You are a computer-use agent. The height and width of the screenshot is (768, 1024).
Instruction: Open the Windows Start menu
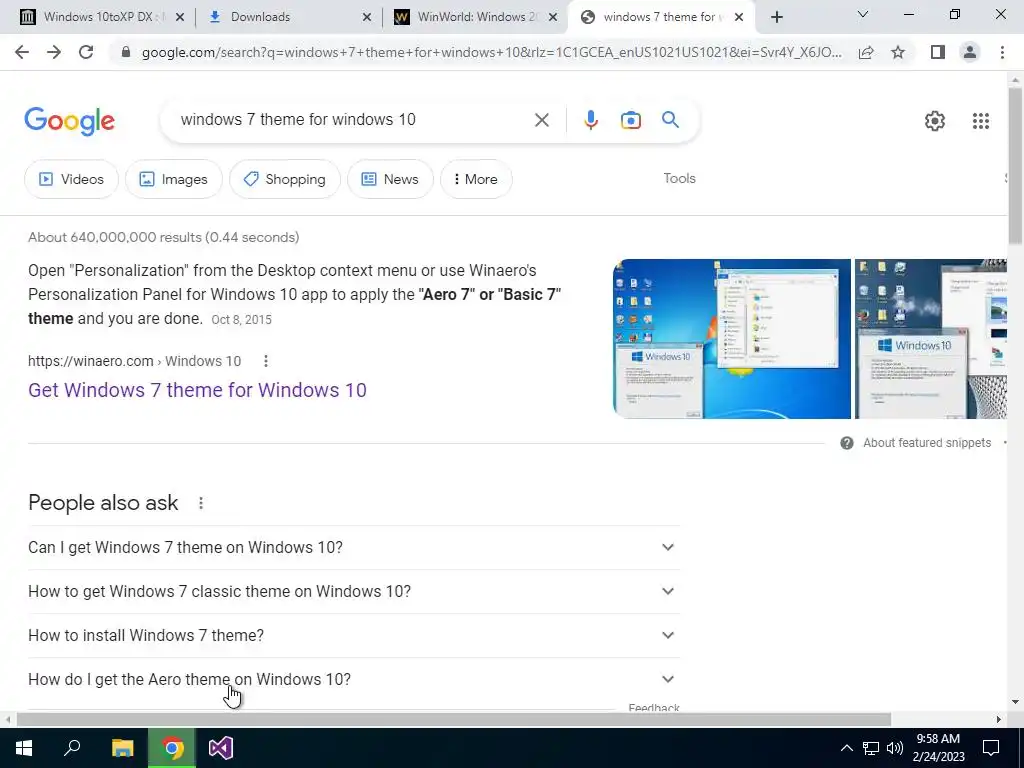coord(24,748)
